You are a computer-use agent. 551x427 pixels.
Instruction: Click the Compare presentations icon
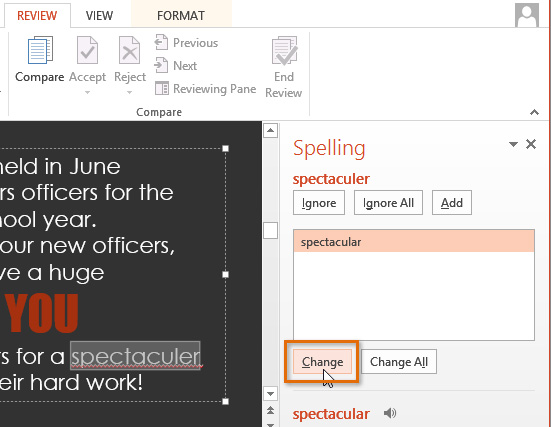40,50
